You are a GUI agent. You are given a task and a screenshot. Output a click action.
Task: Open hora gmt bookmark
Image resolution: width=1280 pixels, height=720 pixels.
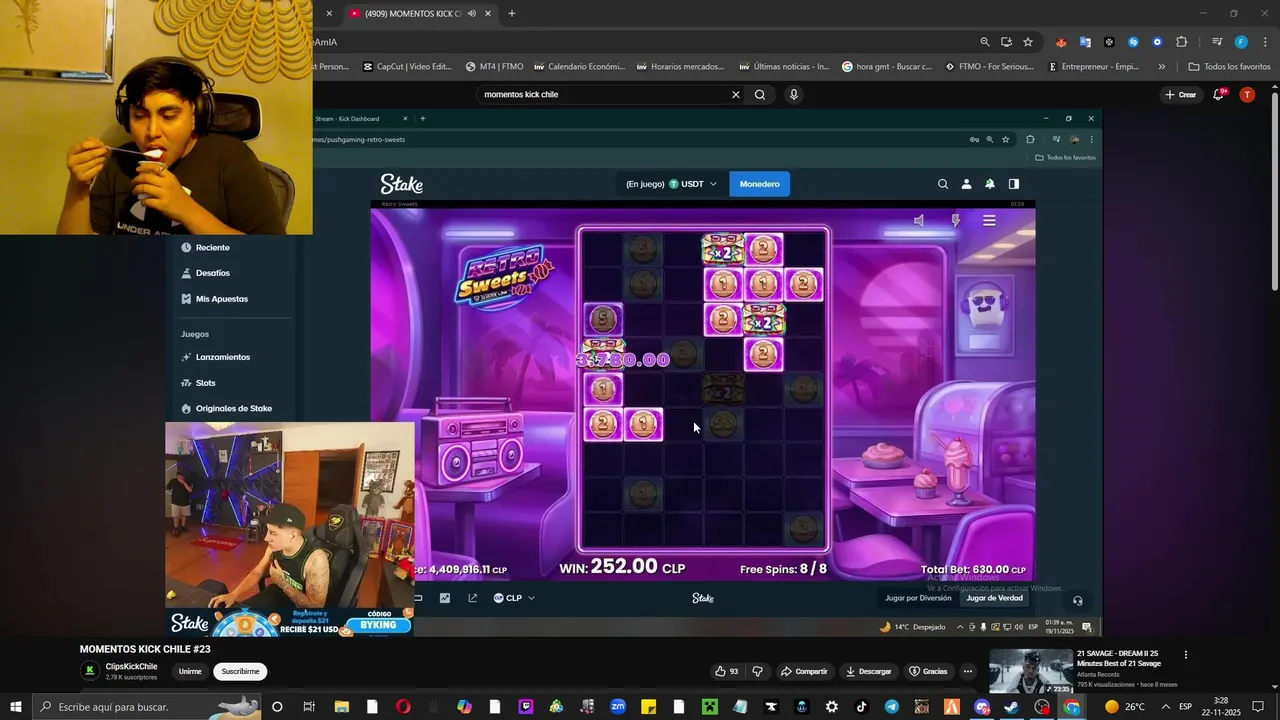pyautogui.click(x=886, y=67)
